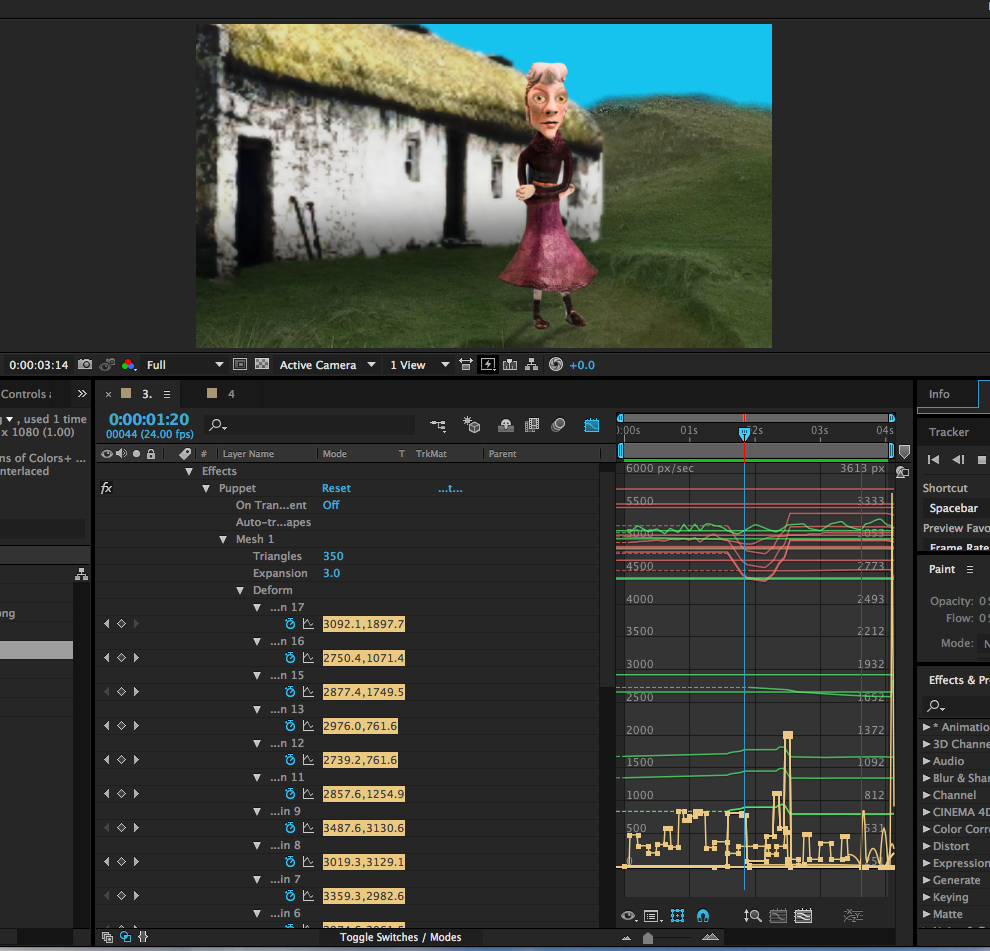Toggle the transparency grid in viewer
The image size is (990, 951).
tap(262, 365)
